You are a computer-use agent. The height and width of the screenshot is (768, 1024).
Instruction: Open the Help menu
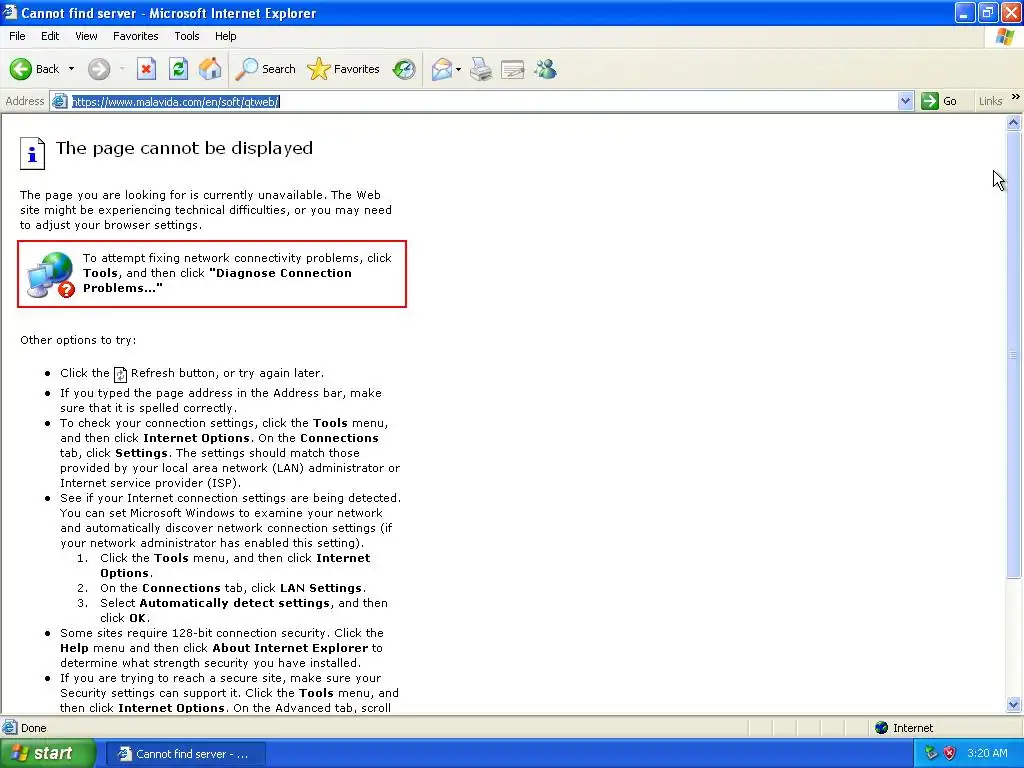point(225,36)
